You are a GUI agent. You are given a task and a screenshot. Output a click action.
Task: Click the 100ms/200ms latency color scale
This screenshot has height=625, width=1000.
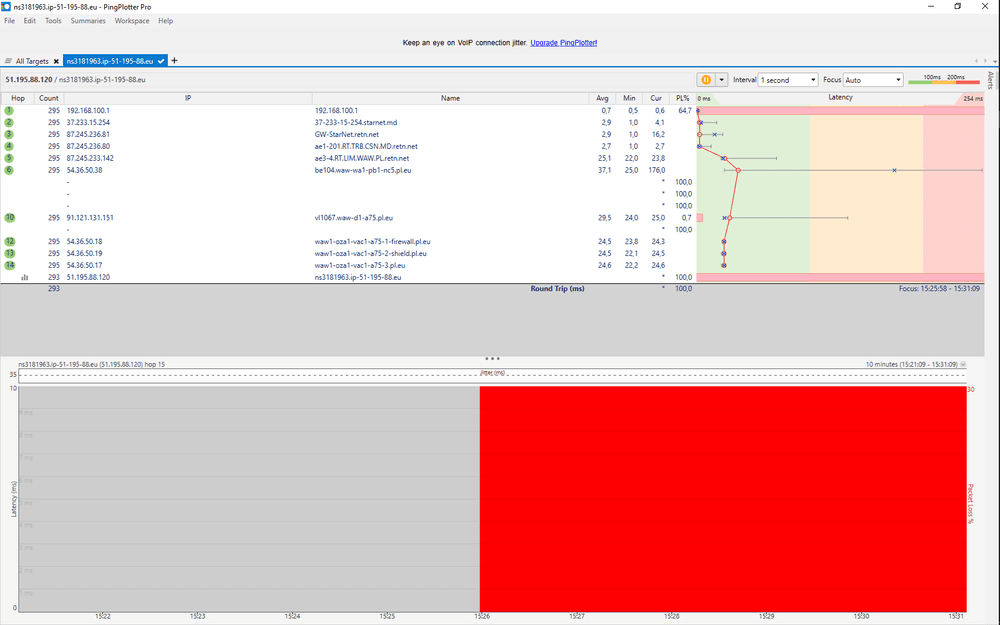(945, 80)
